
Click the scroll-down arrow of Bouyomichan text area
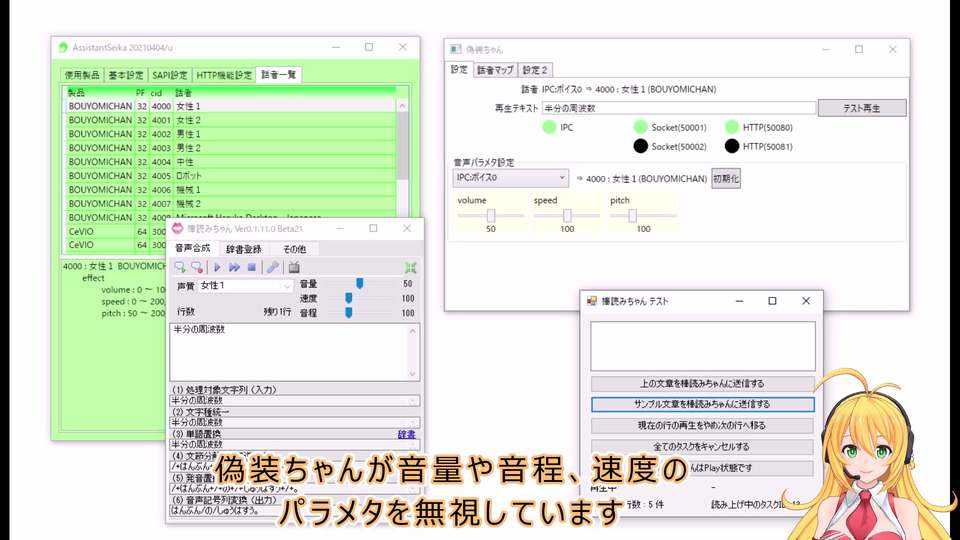[413, 373]
